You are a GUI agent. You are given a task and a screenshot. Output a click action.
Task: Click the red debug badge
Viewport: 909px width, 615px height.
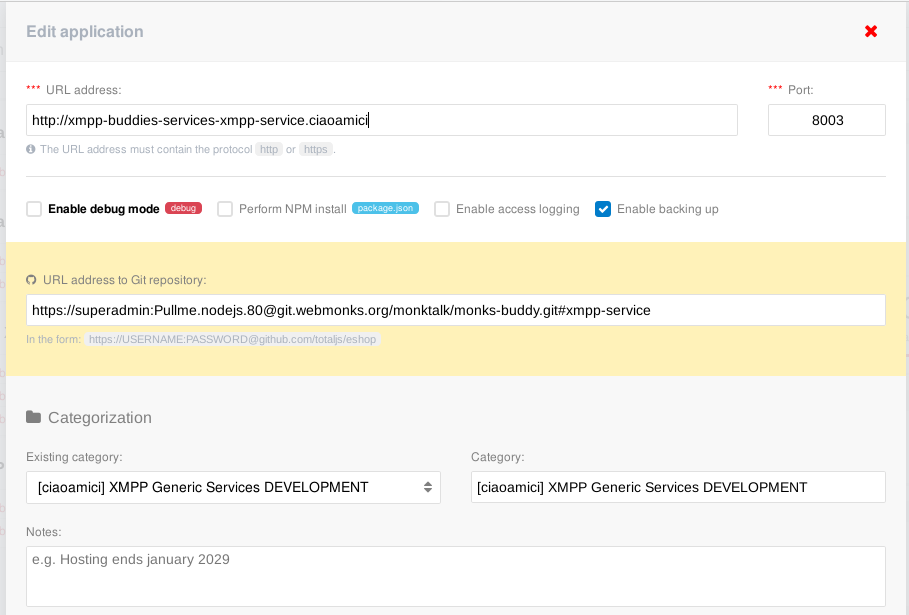[x=183, y=209]
